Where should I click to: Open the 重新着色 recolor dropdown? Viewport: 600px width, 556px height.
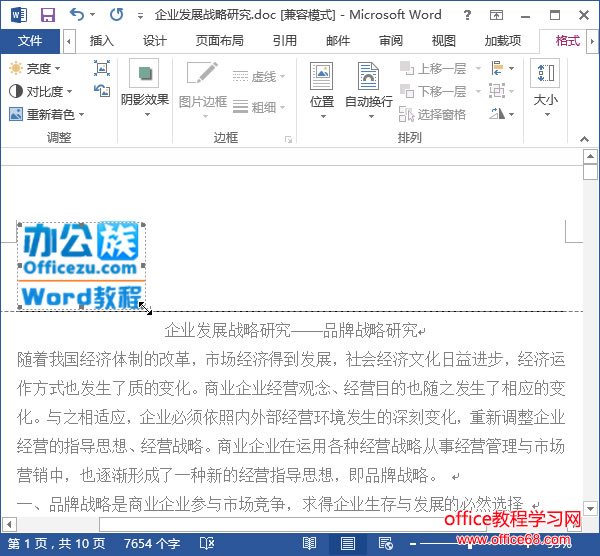point(47,114)
